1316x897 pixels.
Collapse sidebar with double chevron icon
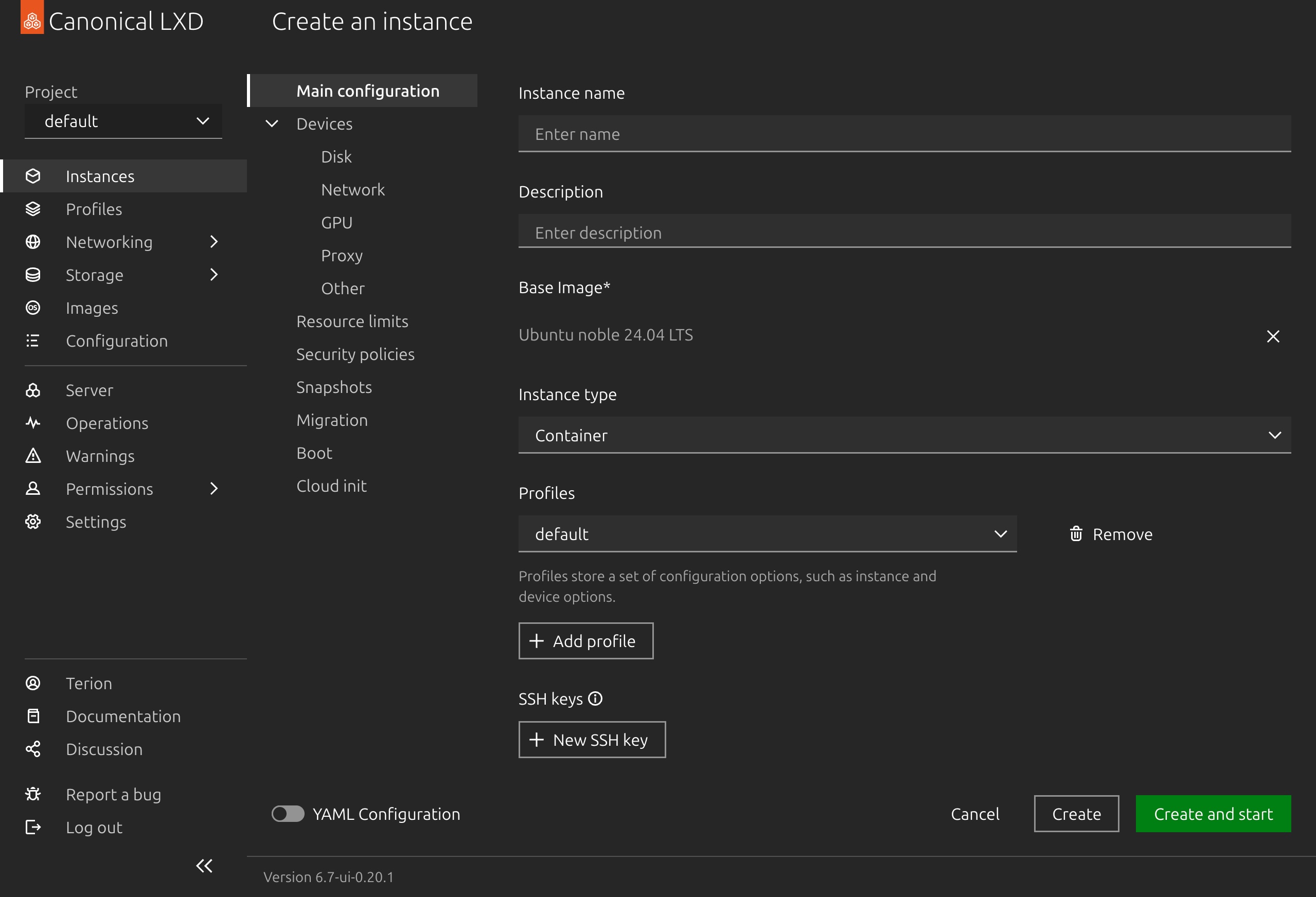pyautogui.click(x=204, y=866)
